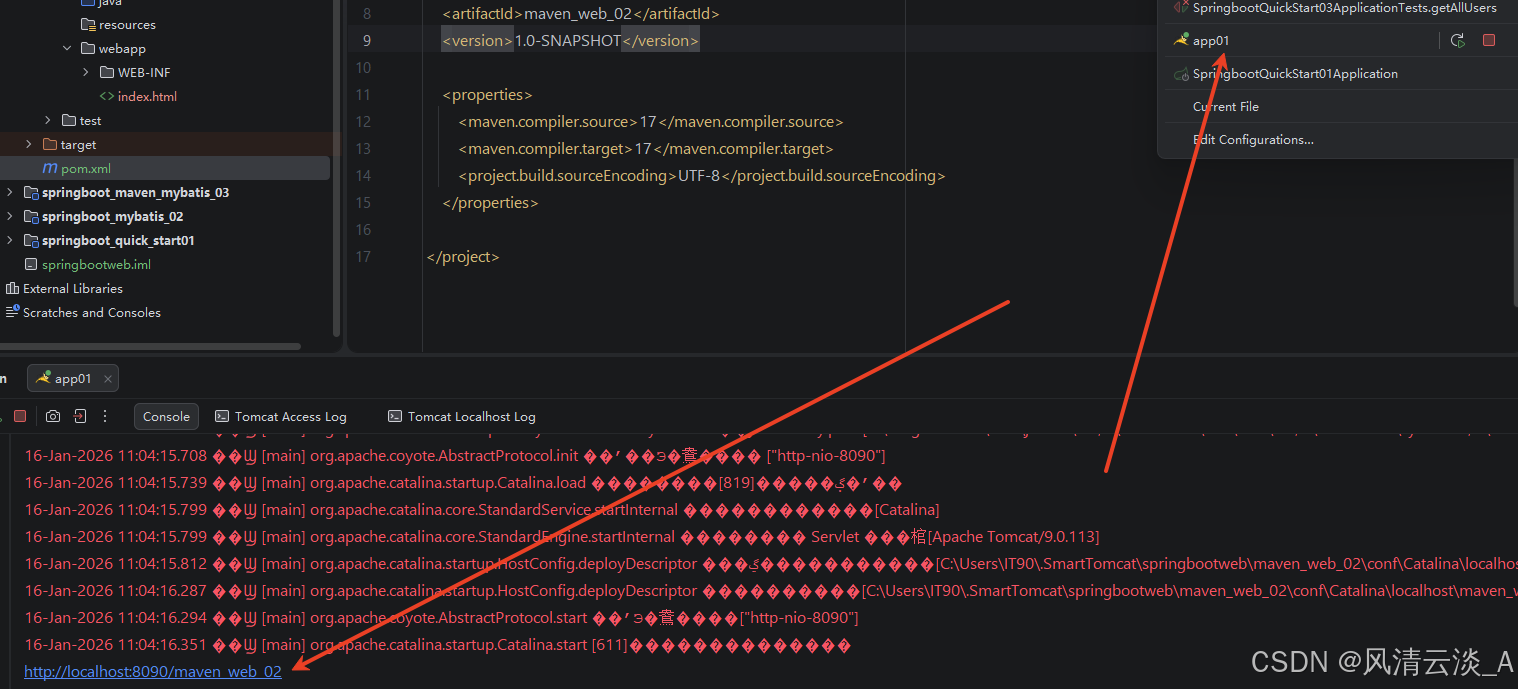1518x689 pixels.
Task: Expand springboot_mybatis_02 module
Action: [10, 217]
